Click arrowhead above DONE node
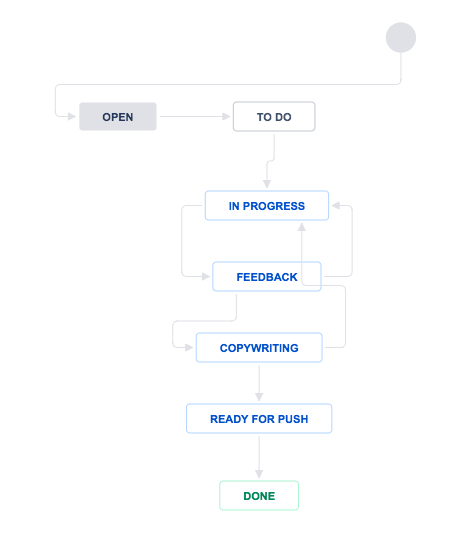 pyautogui.click(x=259, y=474)
